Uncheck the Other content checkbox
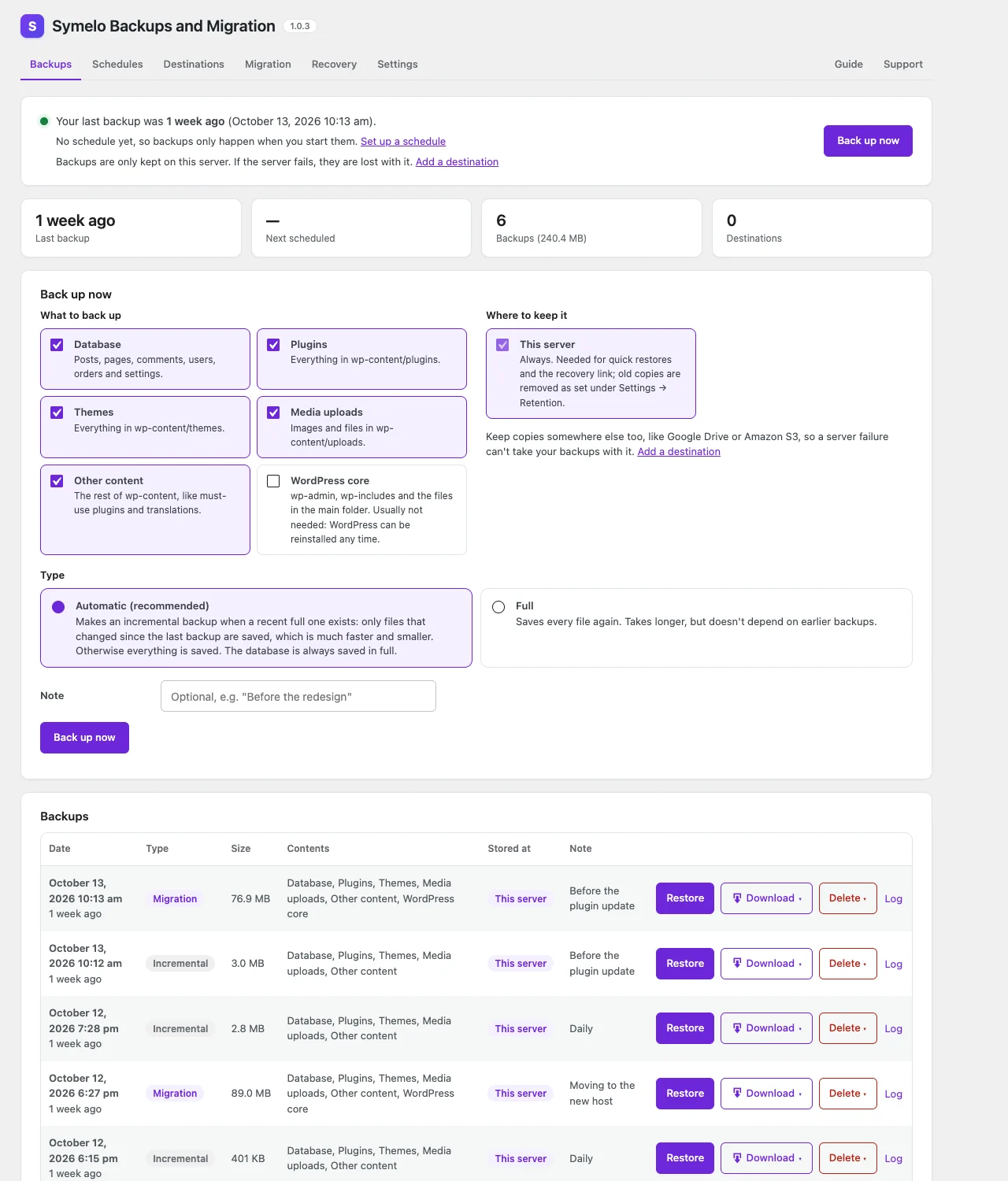 point(57,481)
